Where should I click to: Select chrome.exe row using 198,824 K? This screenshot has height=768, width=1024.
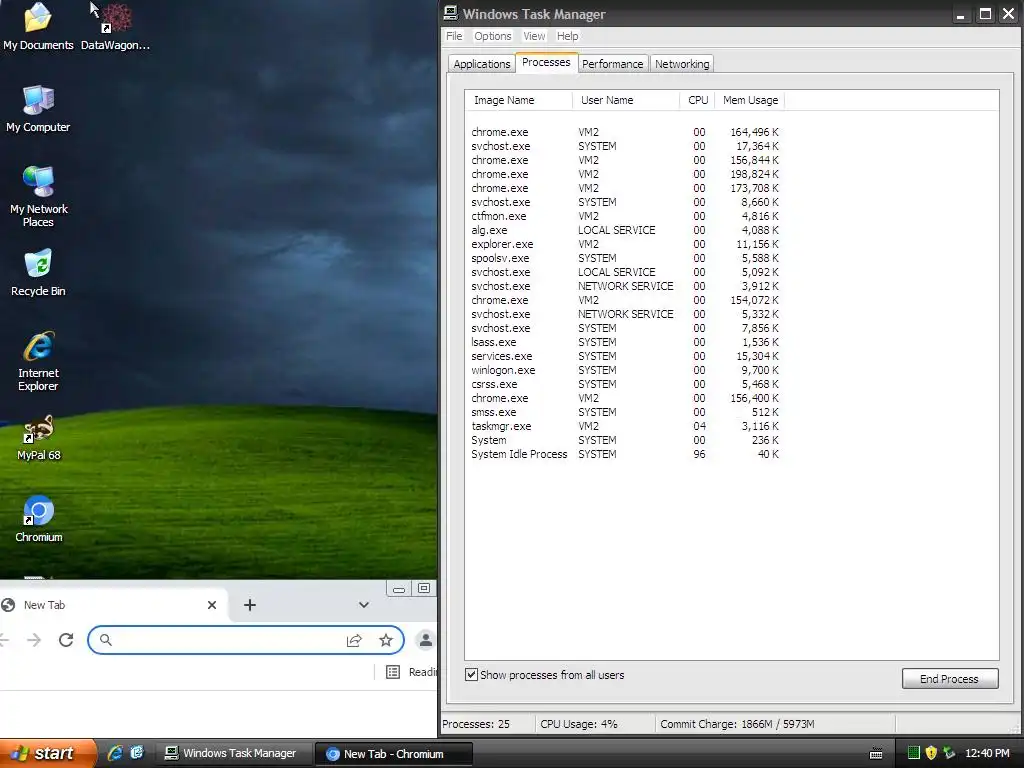pyautogui.click(x=625, y=174)
